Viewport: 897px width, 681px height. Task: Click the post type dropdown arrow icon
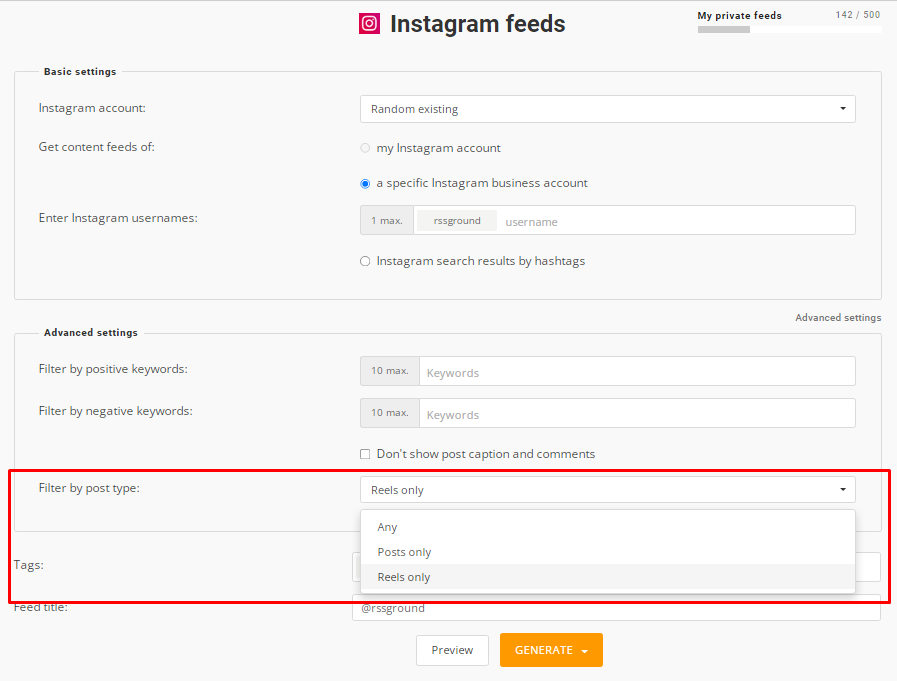click(843, 489)
